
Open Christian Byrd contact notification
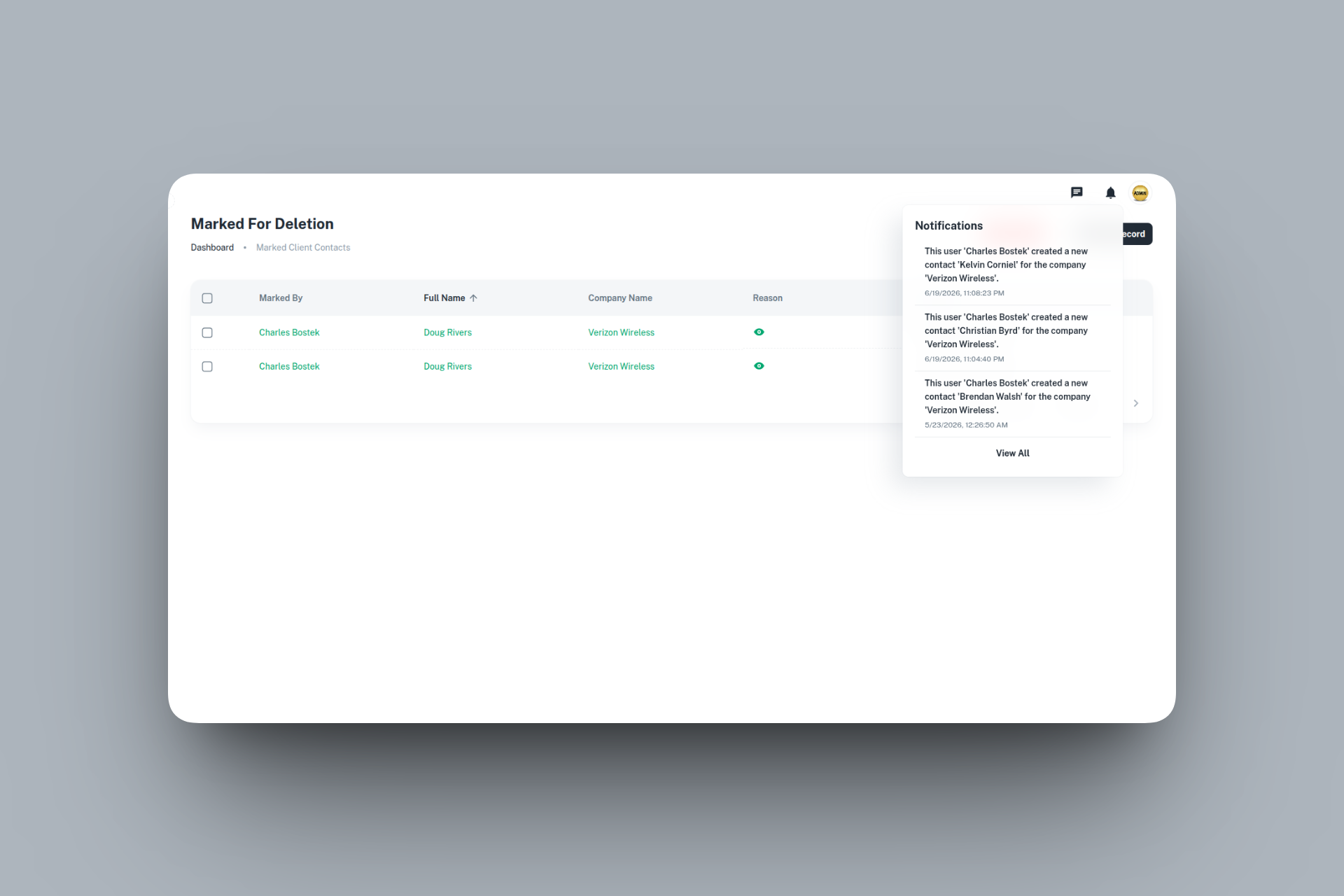pos(1013,337)
